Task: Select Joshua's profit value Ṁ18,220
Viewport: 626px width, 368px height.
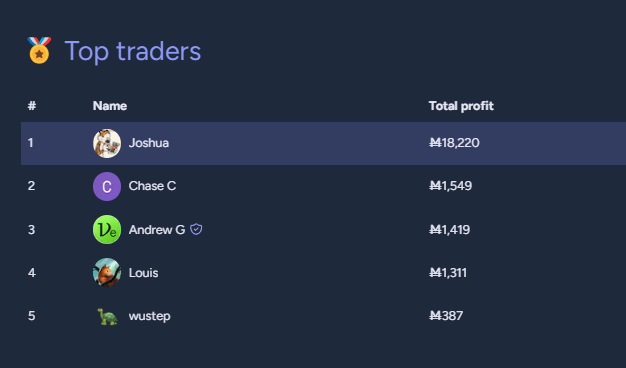Action: [x=454, y=143]
